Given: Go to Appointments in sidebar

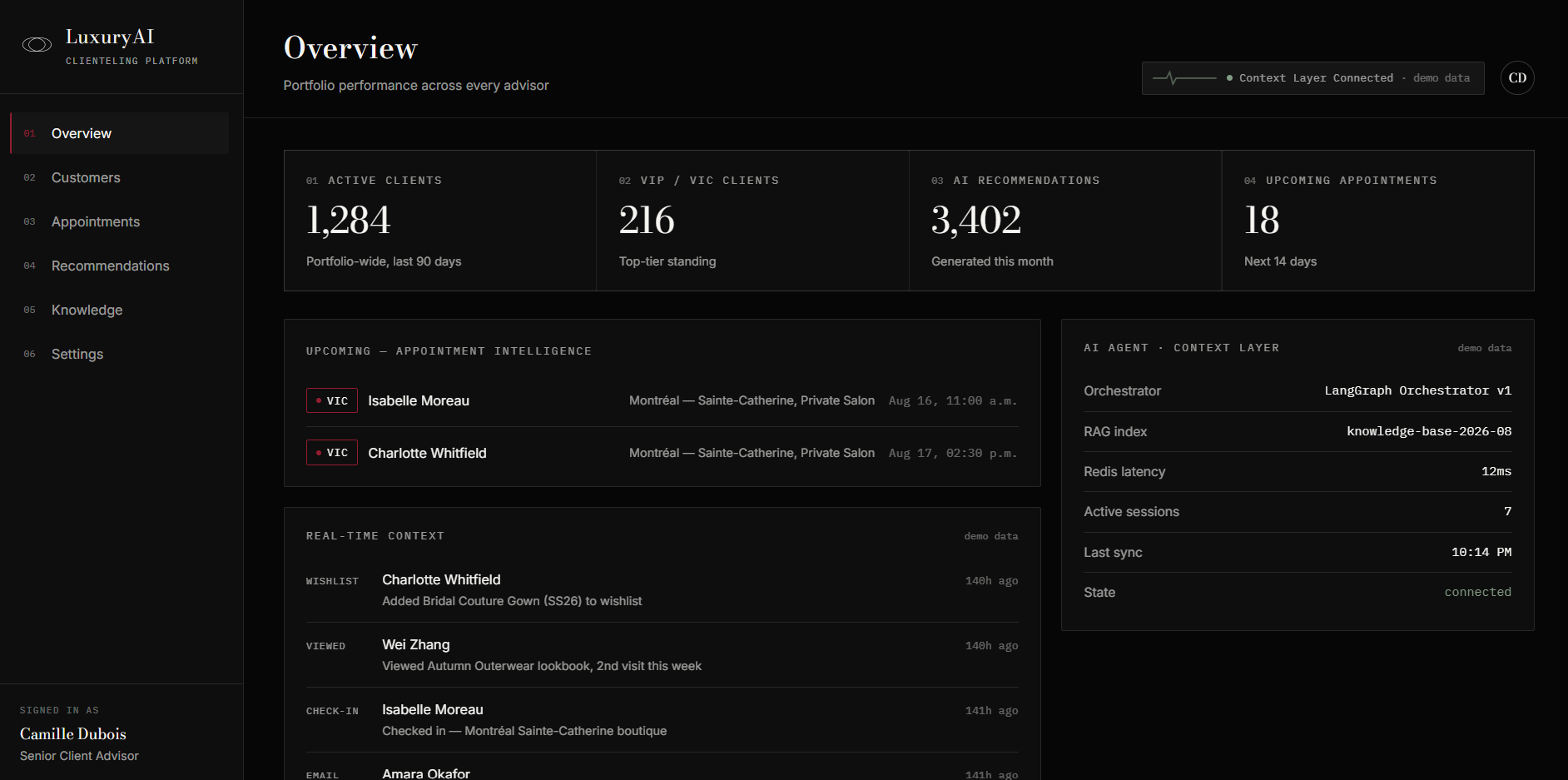Looking at the screenshot, I should 119,221.
